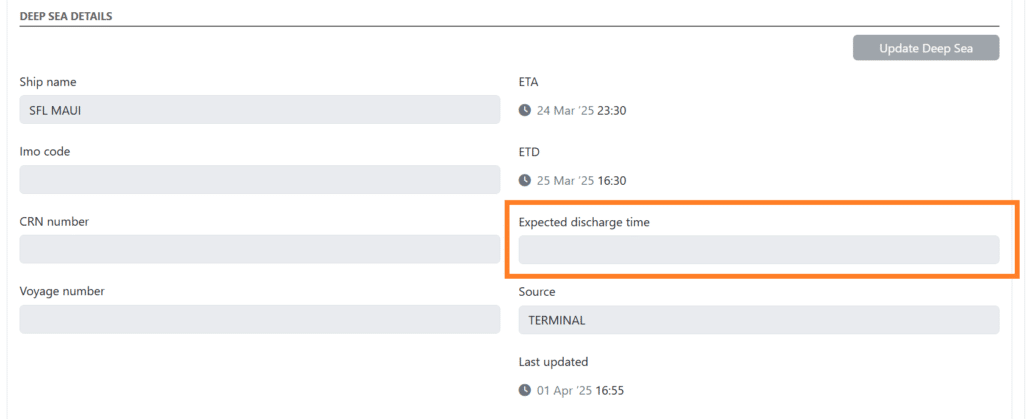Screen dimensions: 1030x419
Task: Click the Last updated clock icon
Action: 525,390
